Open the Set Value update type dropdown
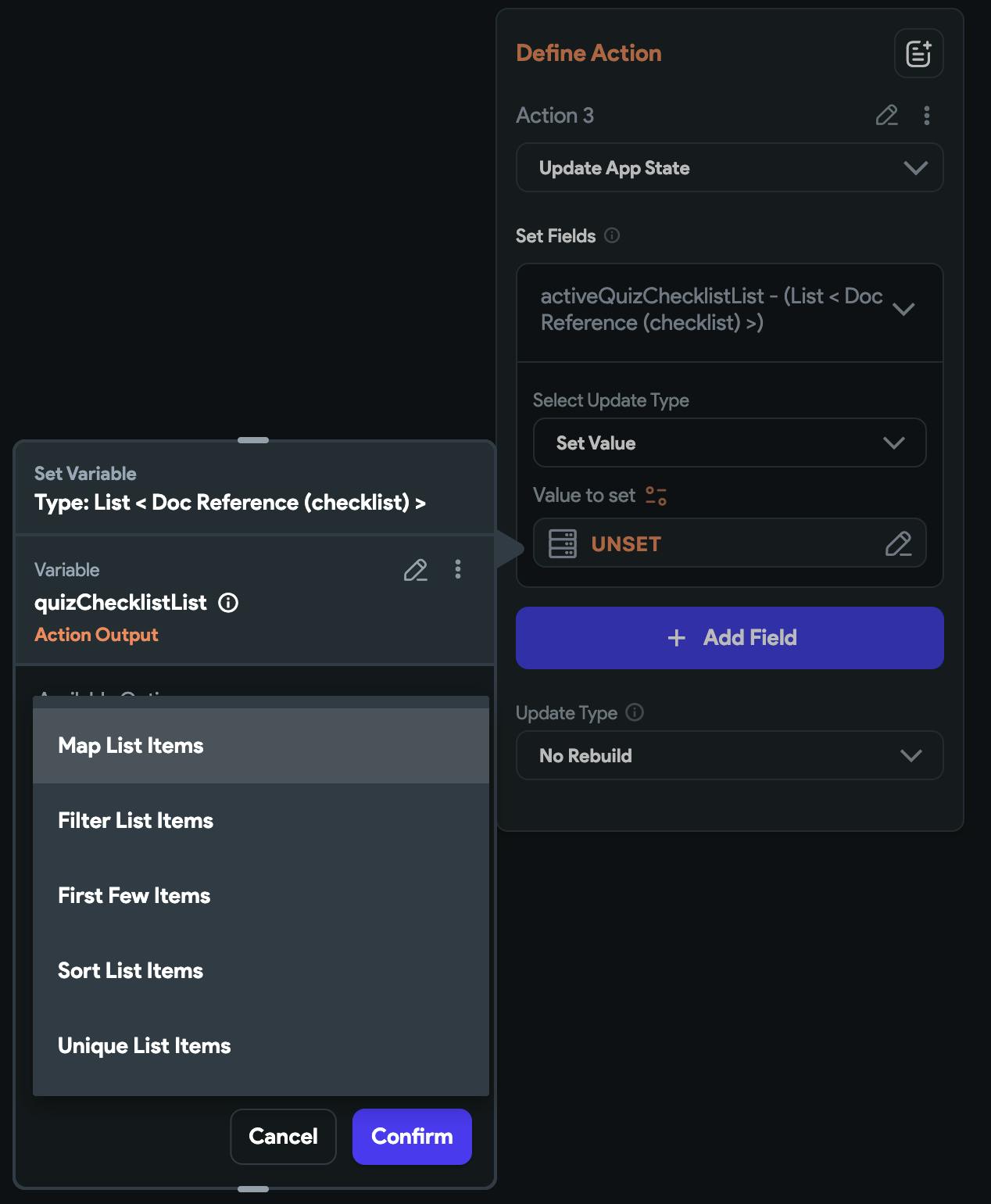991x1204 pixels. point(729,443)
